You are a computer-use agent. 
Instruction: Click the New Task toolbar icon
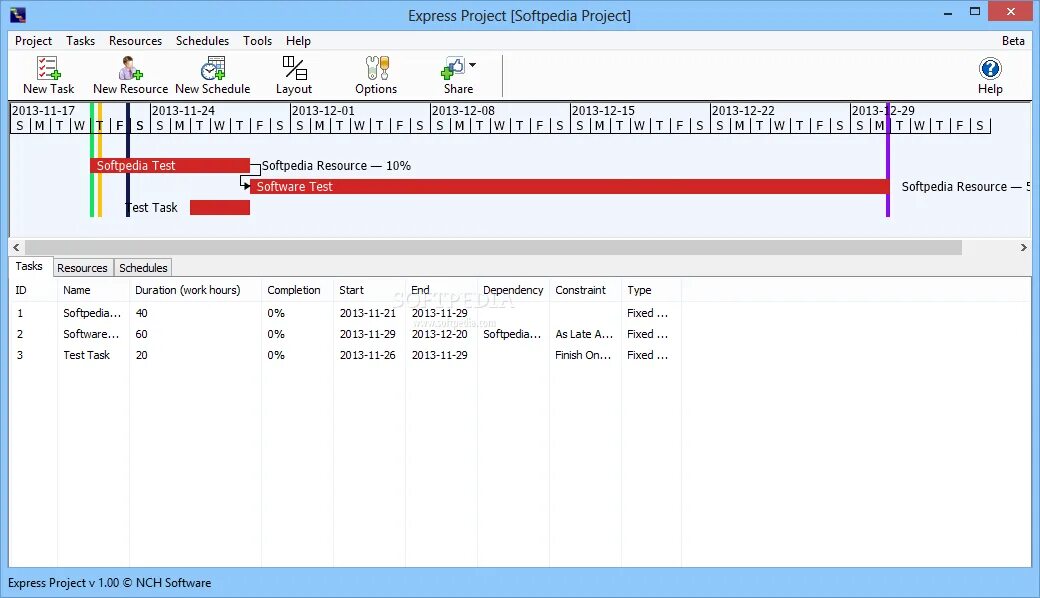tap(48, 68)
